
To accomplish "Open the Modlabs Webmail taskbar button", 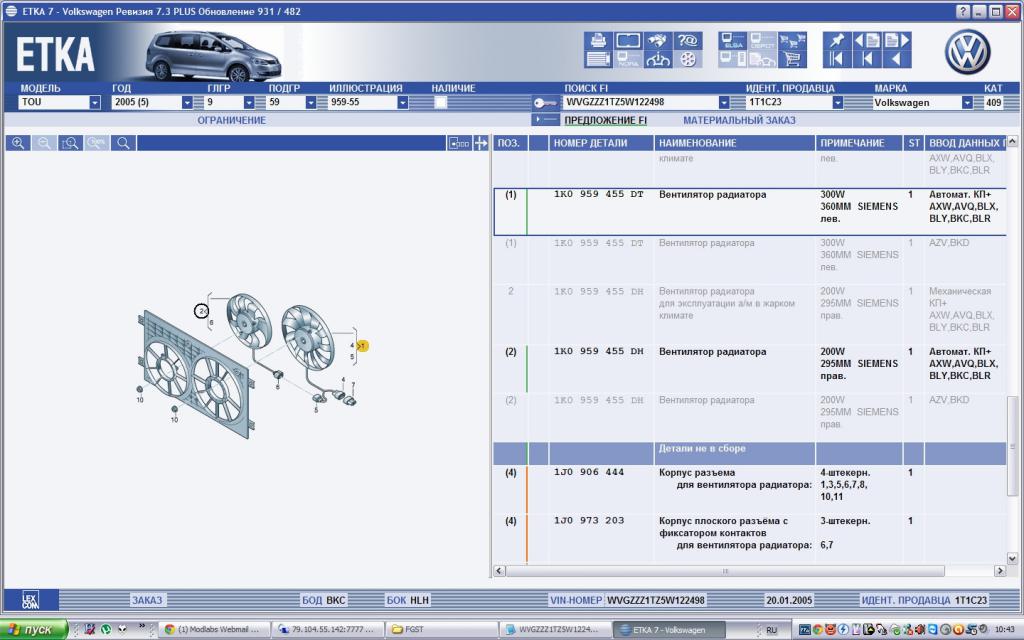I will click(x=213, y=630).
